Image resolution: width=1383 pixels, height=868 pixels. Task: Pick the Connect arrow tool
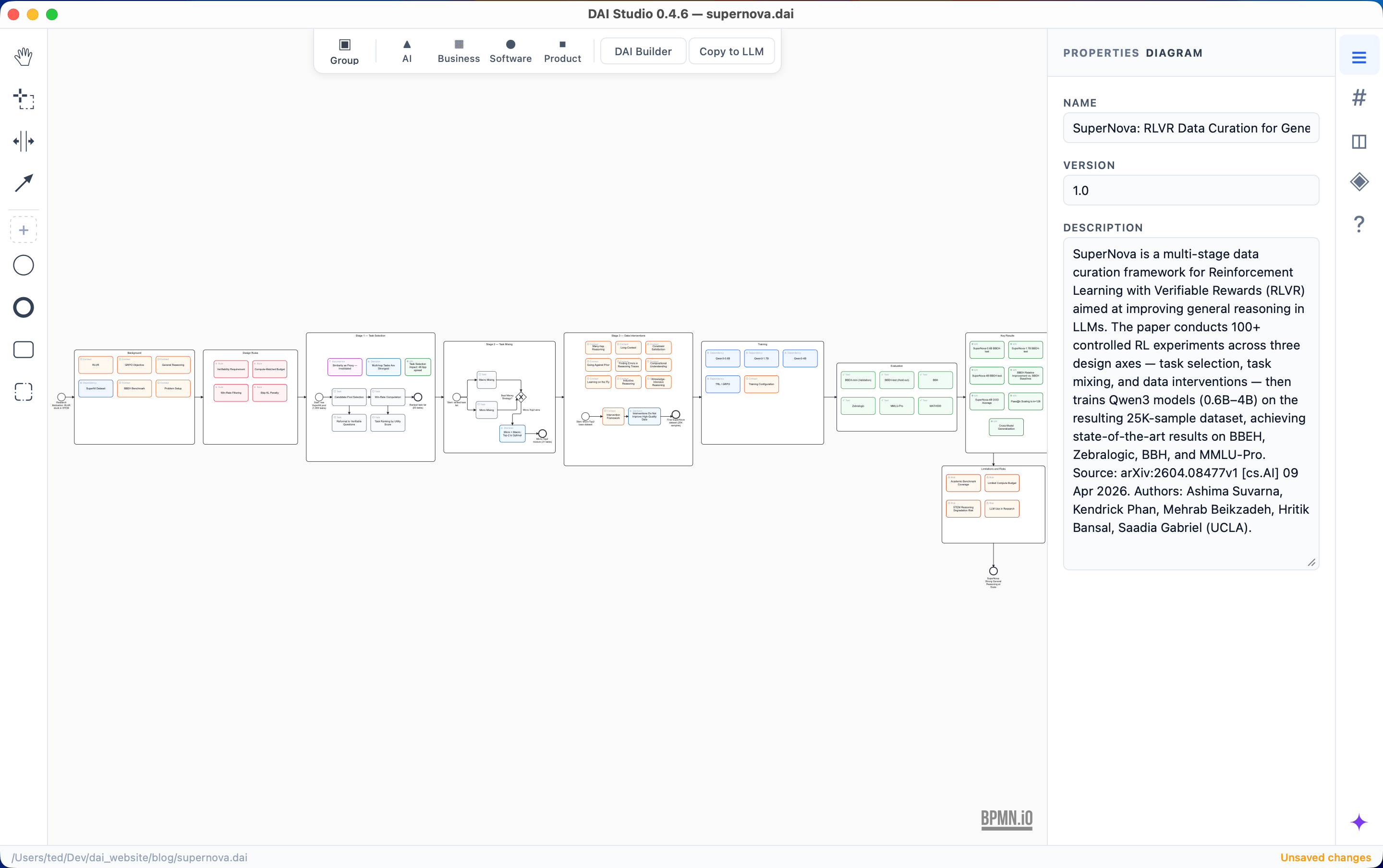coord(24,183)
